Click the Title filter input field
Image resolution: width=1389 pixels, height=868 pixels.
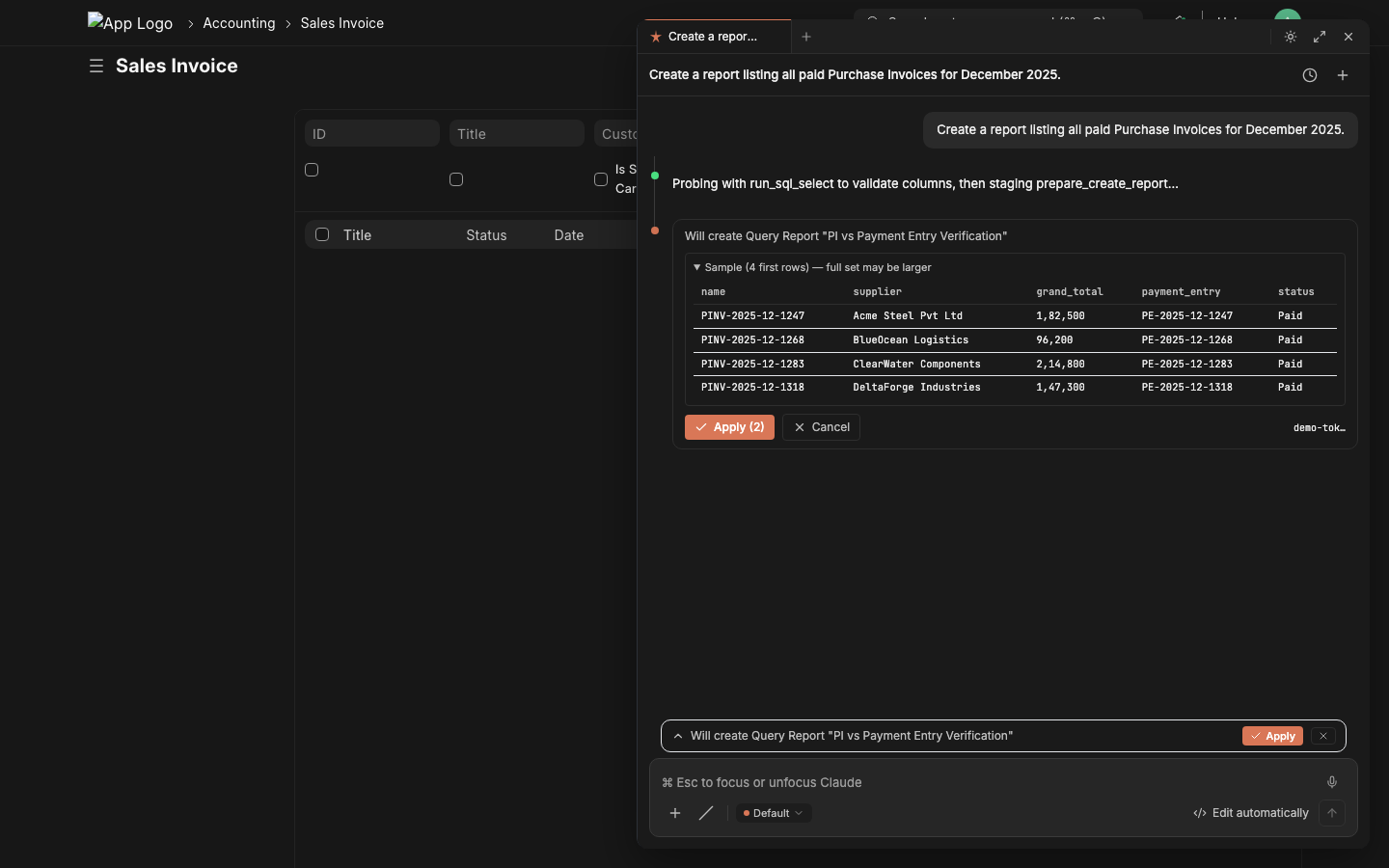[517, 134]
